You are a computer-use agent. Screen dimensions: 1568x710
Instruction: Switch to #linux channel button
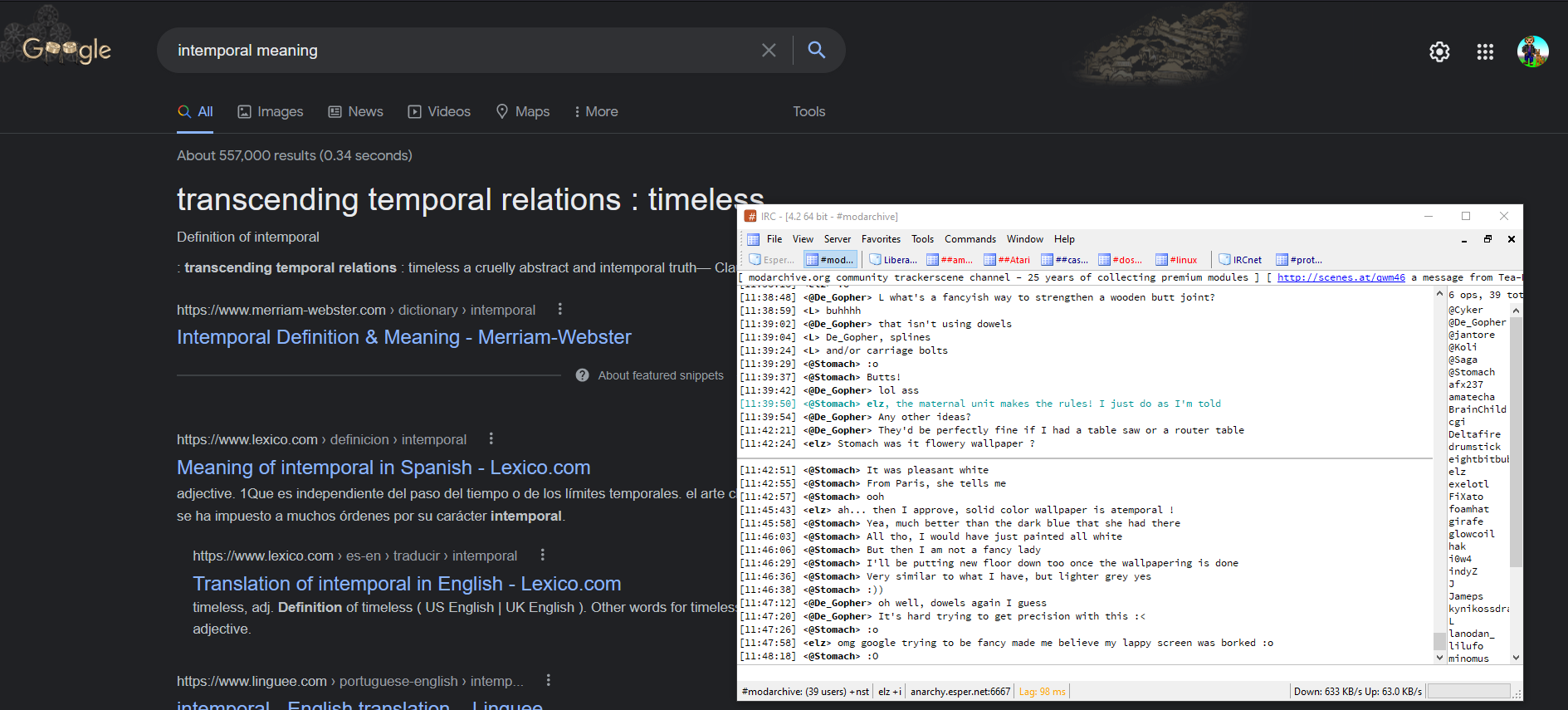coord(1177,260)
